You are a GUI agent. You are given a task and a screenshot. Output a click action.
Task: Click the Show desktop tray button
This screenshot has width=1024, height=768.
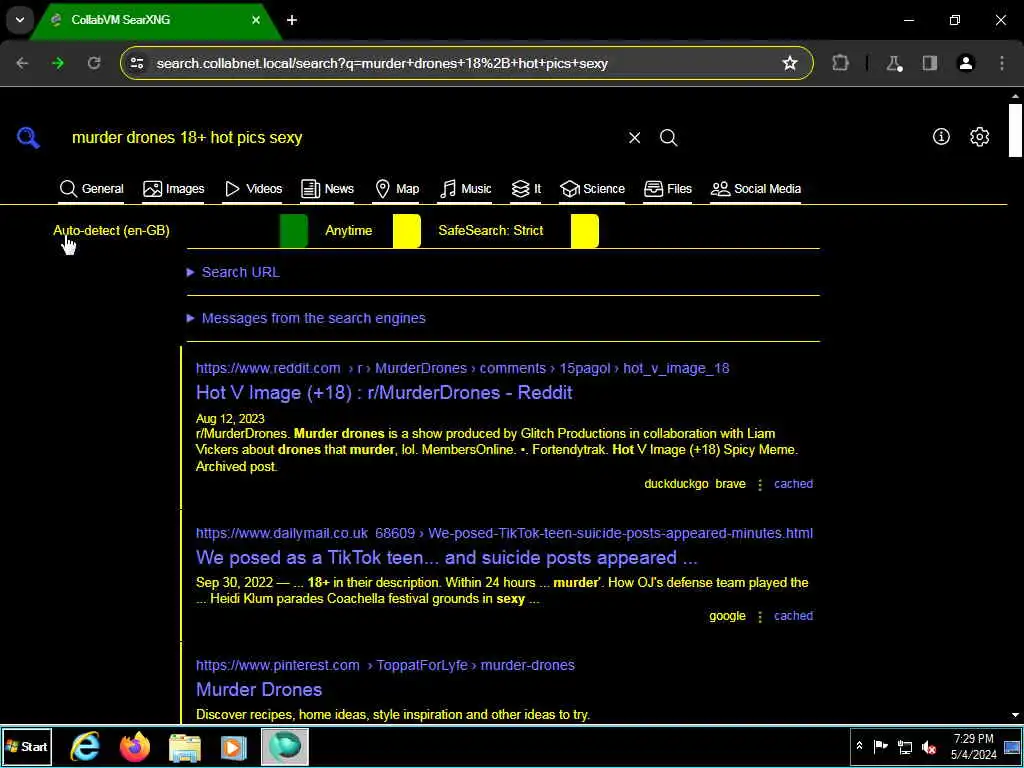[1012, 746]
